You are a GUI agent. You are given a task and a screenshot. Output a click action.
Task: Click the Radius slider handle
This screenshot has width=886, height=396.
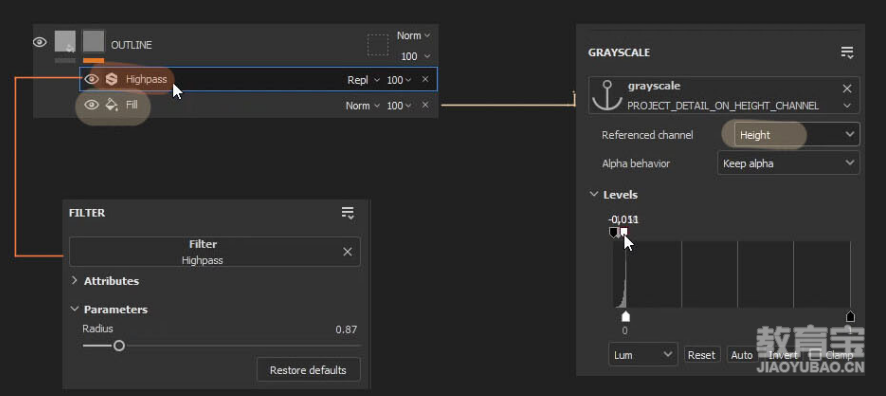[x=119, y=346]
